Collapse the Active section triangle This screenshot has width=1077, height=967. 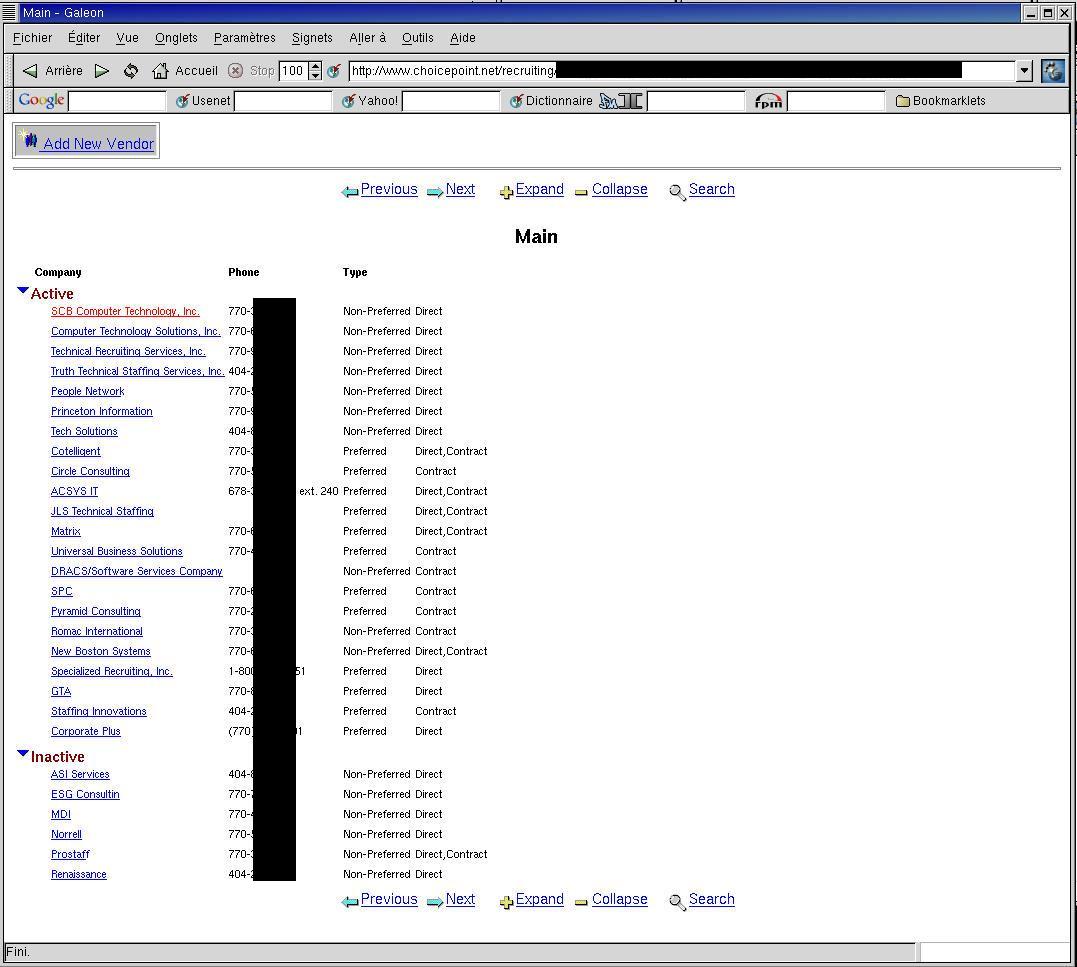click(23, 291)
